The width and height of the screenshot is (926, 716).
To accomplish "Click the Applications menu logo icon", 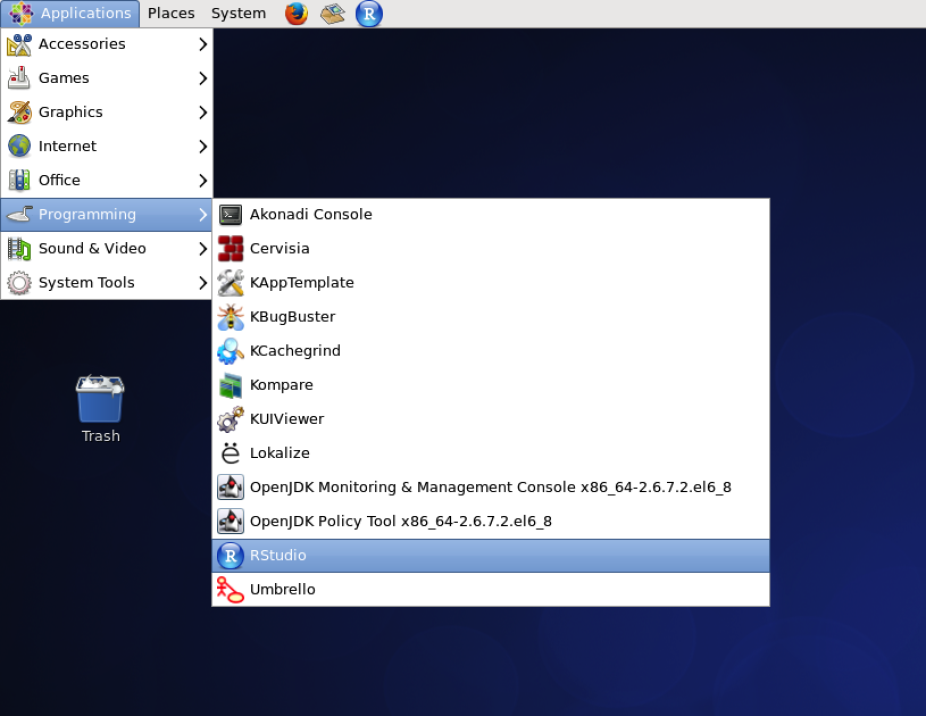I will pyautogui.click(x=21, y=14).
